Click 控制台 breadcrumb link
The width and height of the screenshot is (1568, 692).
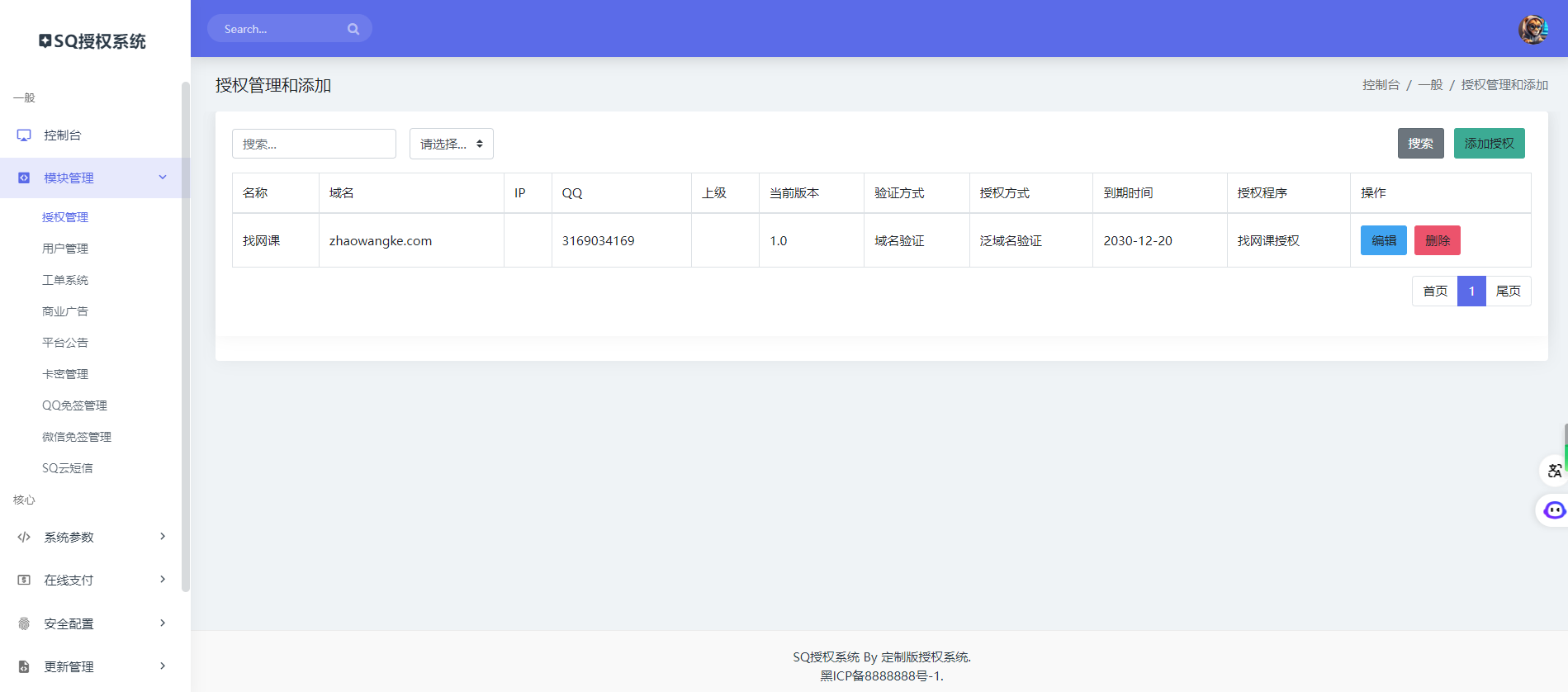click(x=1381, y=85)
